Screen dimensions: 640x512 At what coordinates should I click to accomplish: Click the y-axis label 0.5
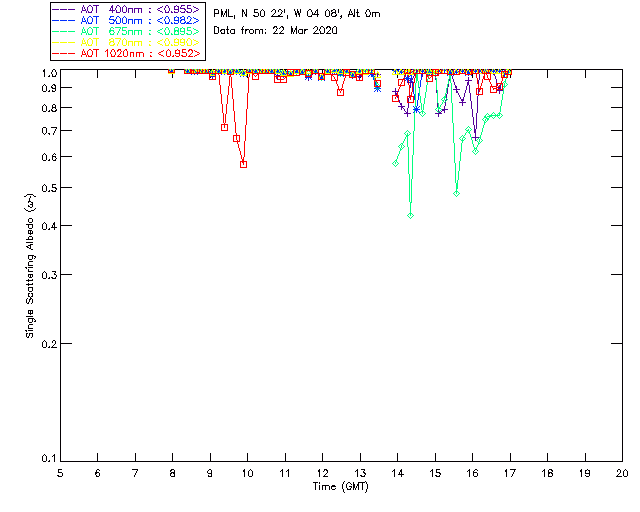coord(48,188)
